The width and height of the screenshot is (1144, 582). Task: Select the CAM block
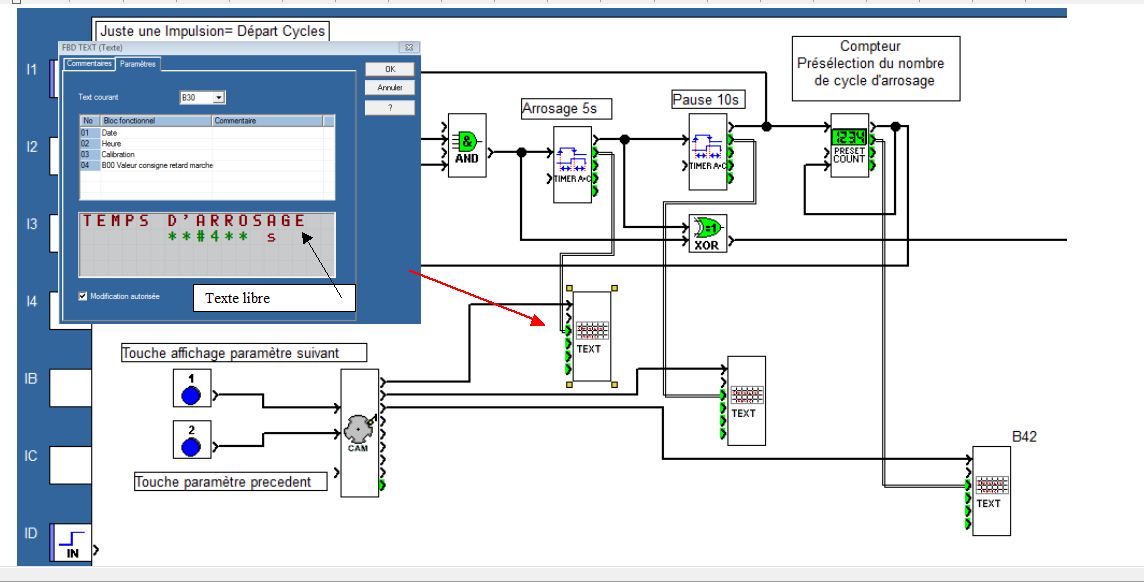click(359, 432)
